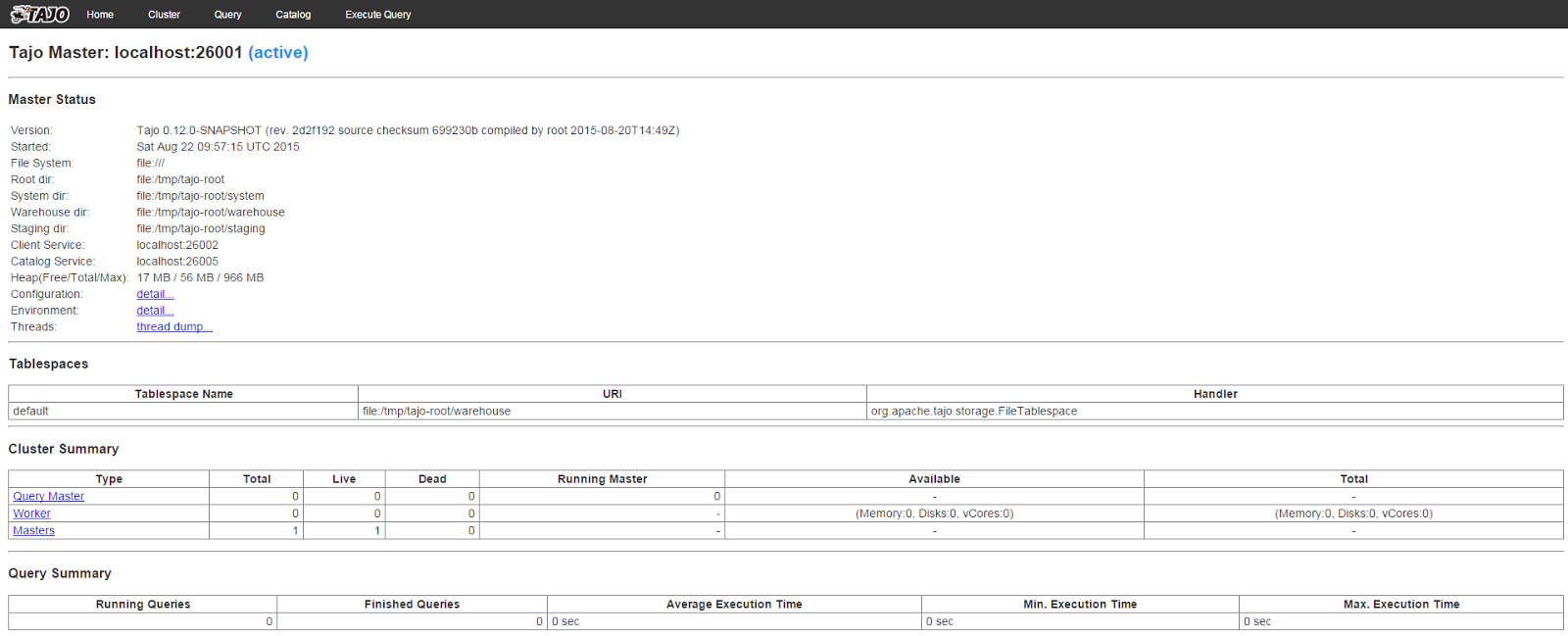Open Configuration detail link
This screenshot has height=636, width=1568.
155,294
